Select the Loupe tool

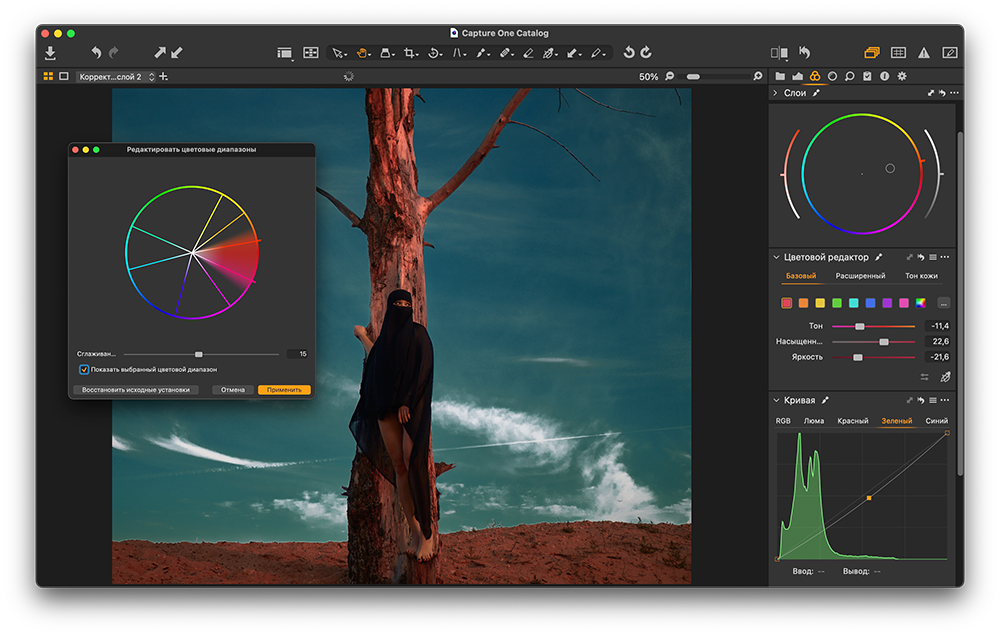click(x=386, y=53)
